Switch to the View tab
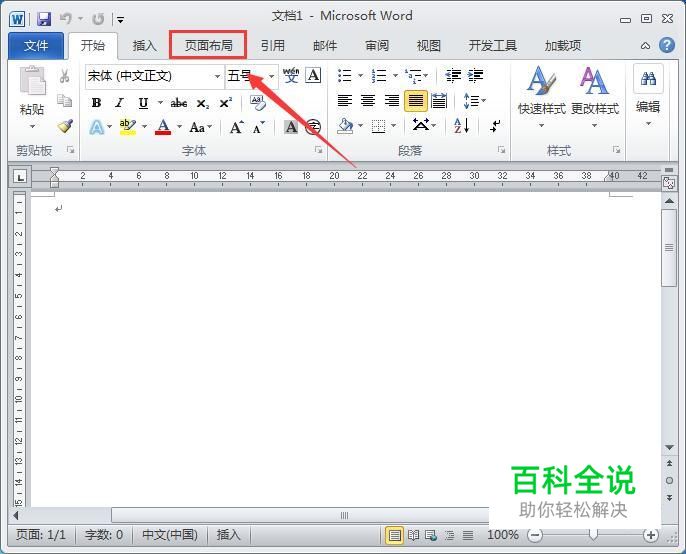Image resolution: width=686 pixels, height=554 pixels. click(x=429, y=46)
